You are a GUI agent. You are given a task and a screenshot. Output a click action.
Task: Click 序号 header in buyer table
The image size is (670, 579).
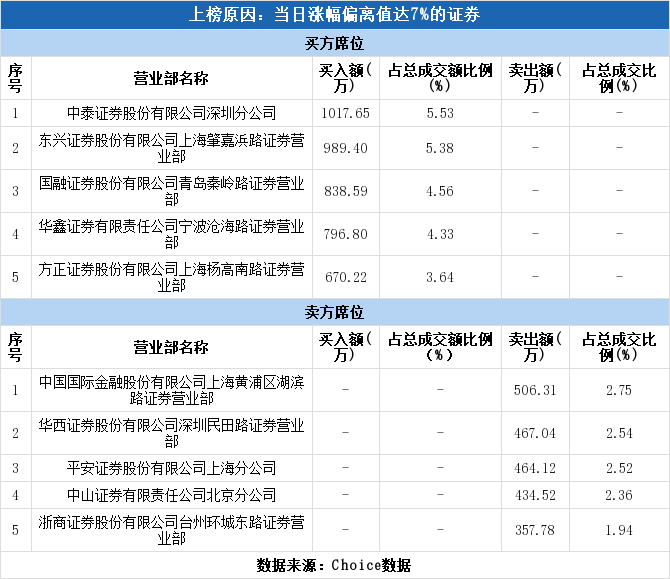click(x=15, y=78)
